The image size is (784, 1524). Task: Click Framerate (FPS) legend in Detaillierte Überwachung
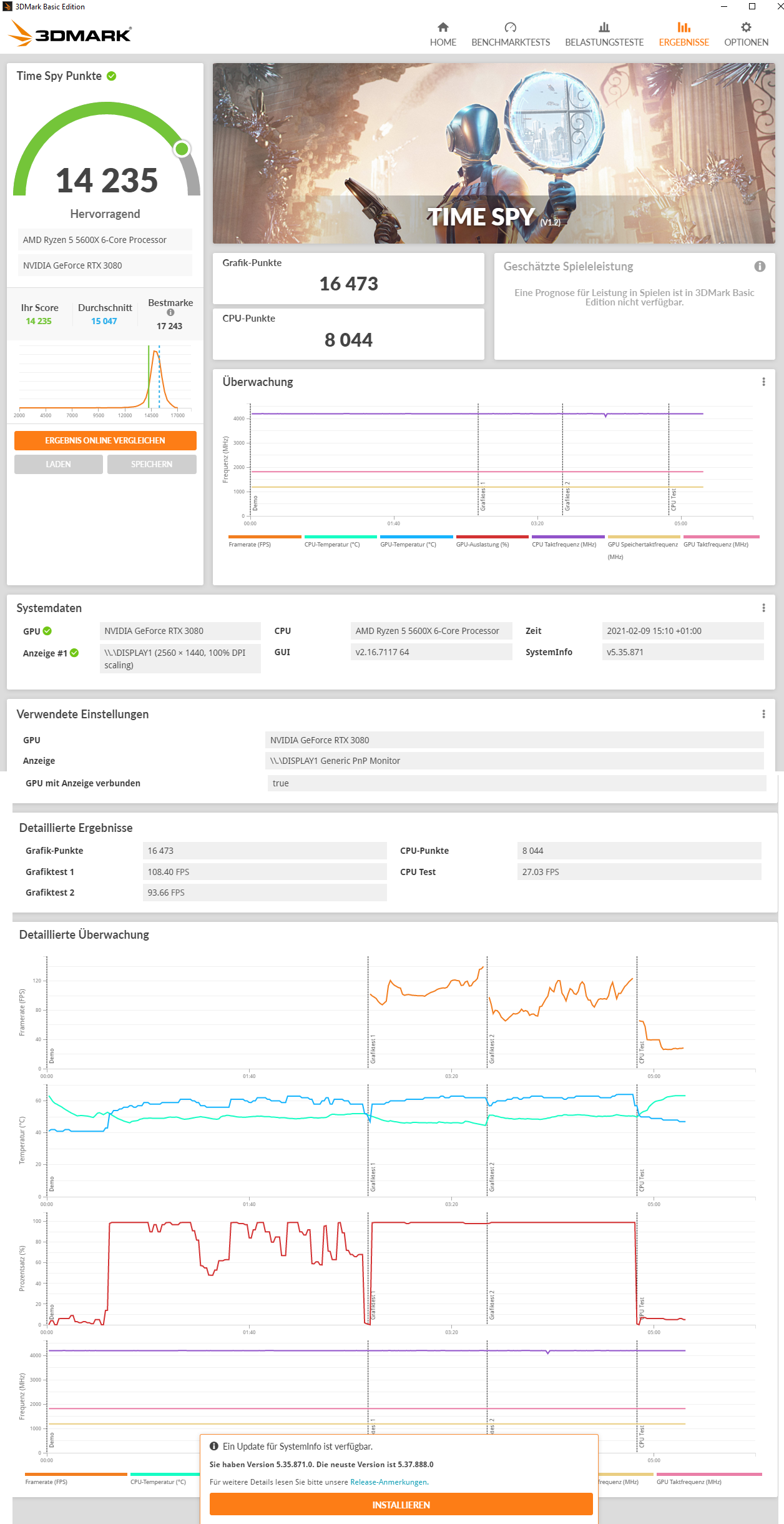coord(76,1479)
